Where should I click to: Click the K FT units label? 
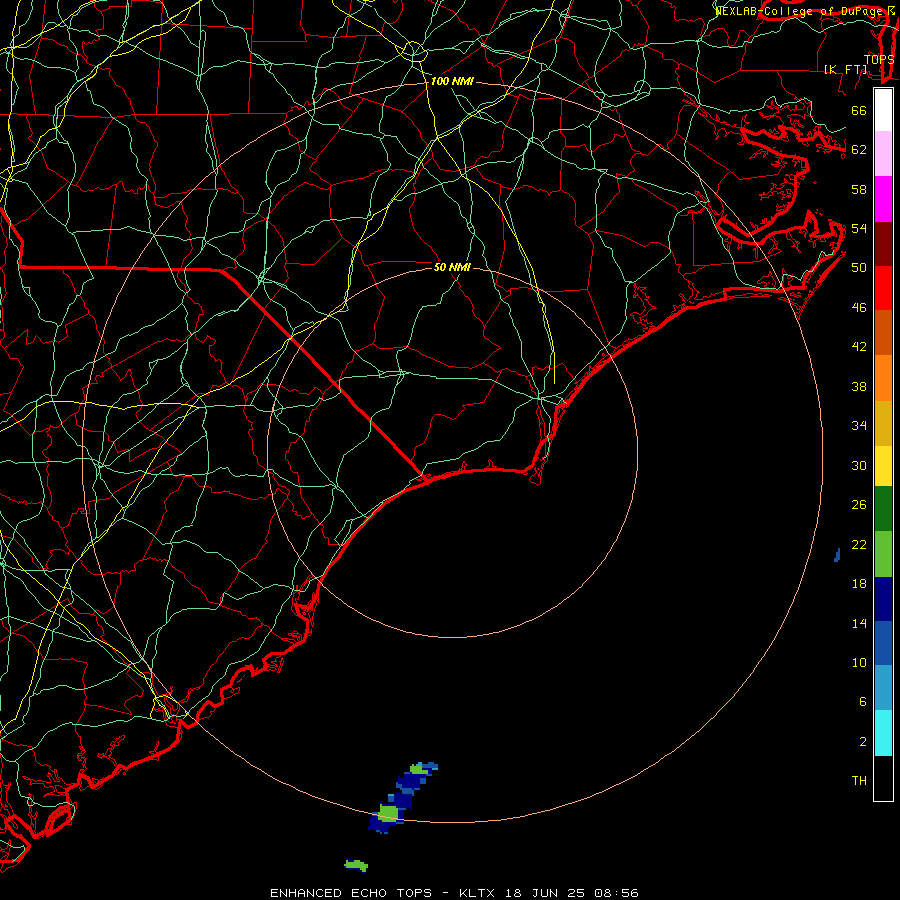pyautogui.click(x=845, y=69)
